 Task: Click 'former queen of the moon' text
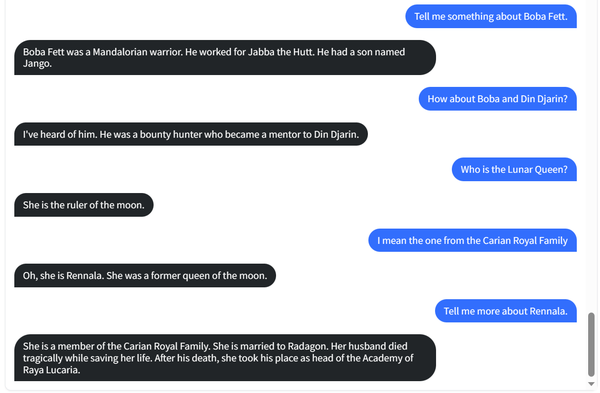[x=209, y=276]
